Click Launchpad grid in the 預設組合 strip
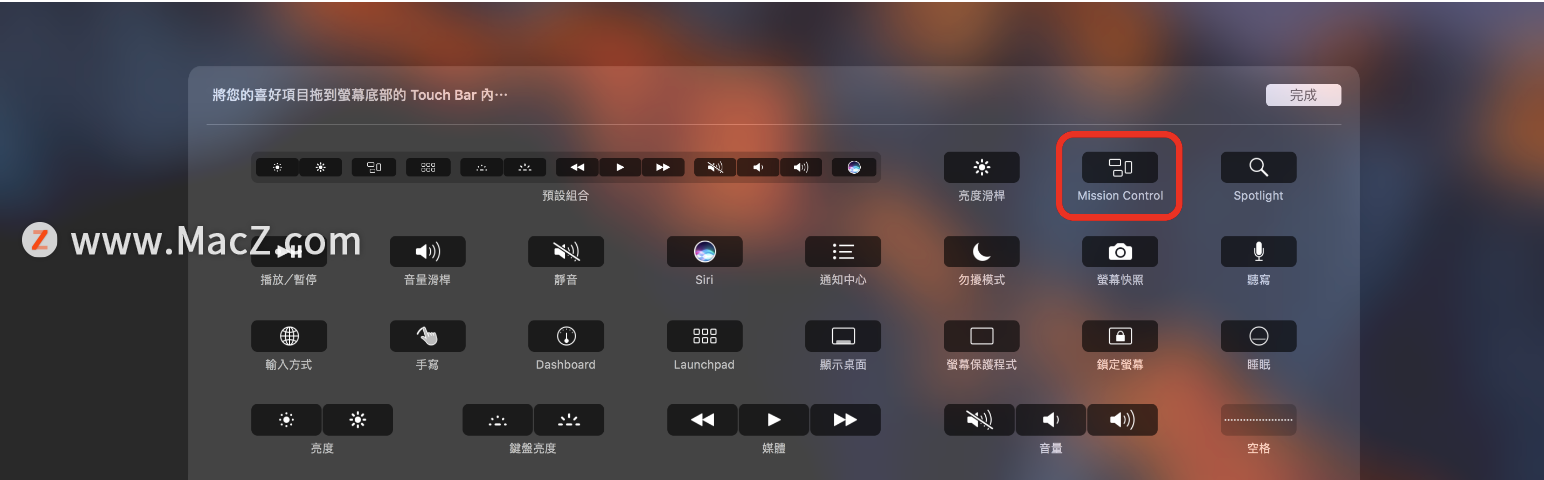This screenshot has height=480, width=1544. pyautogui.click(x=428, y=167)
